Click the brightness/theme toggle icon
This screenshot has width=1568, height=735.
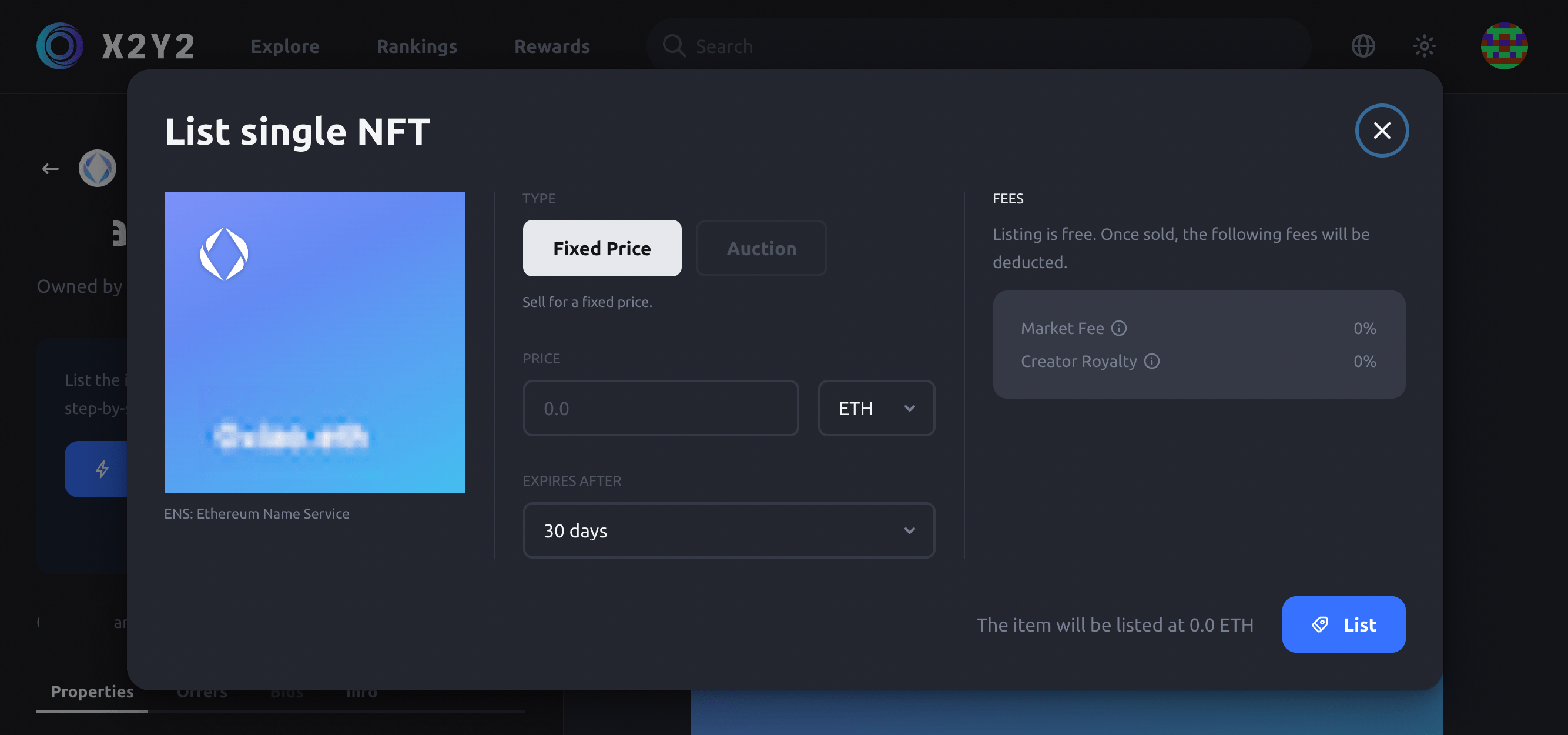(x=1425, y=46)
